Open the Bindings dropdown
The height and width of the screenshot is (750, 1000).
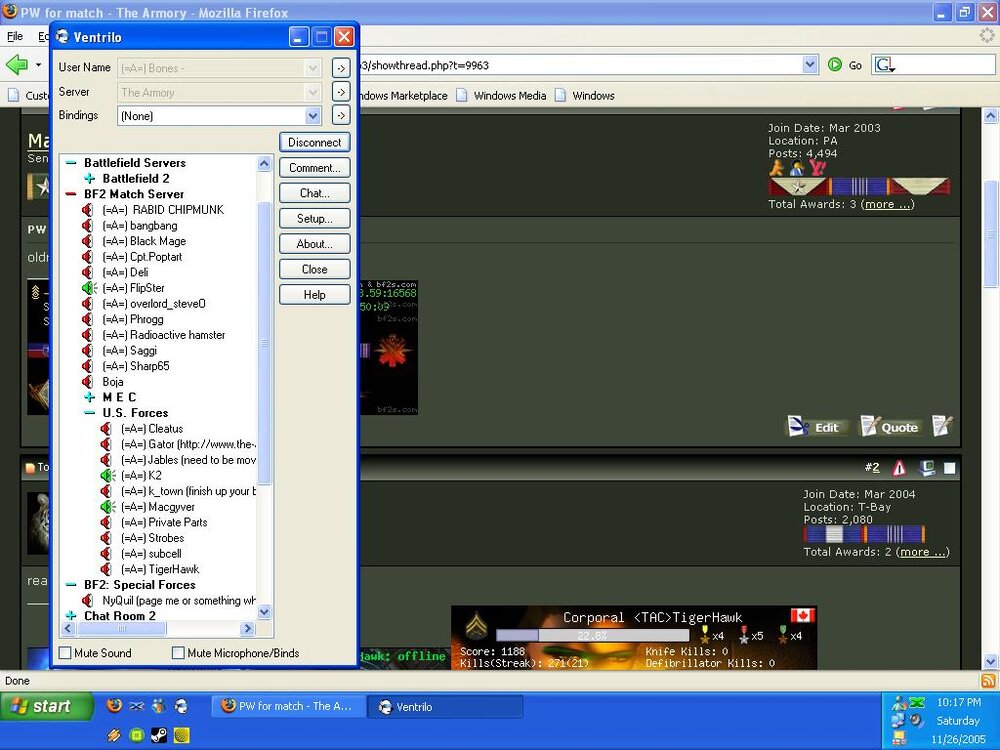tap(313, 116)
